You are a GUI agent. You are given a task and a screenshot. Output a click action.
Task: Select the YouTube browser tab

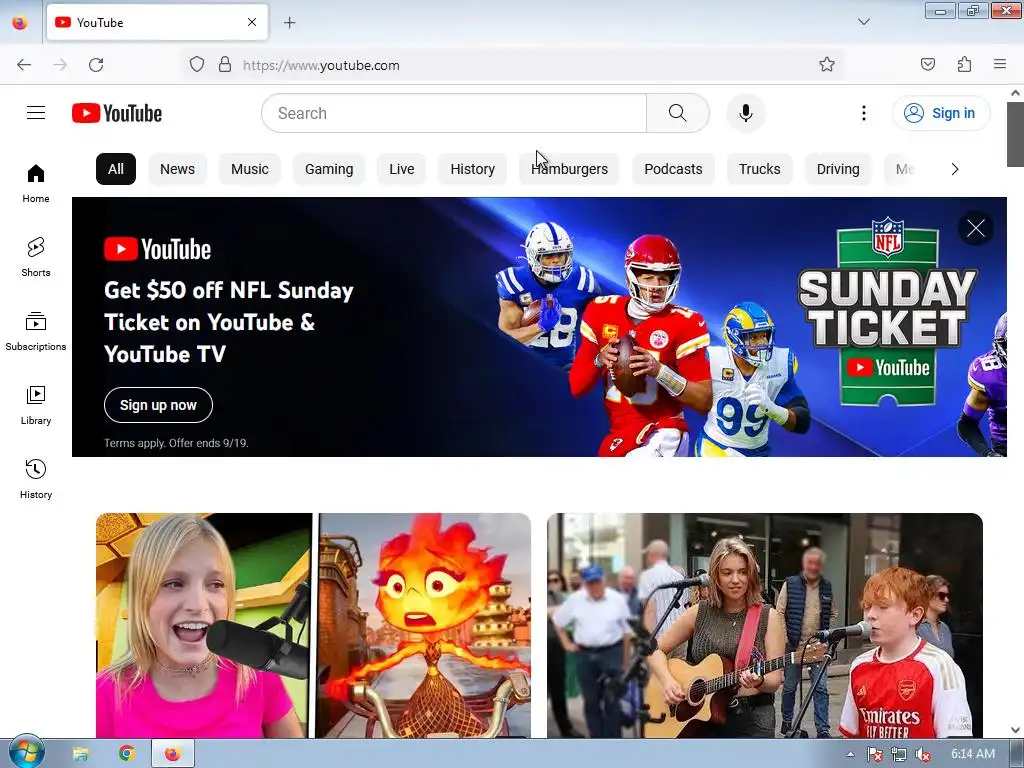157,22
